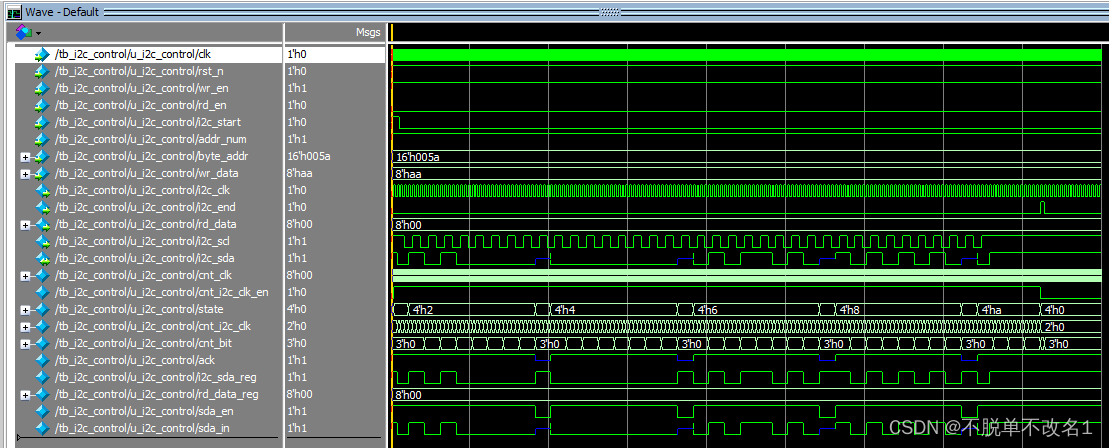Select the cnt_i2c_clk_en signal name
Screen dimensions: 1109x448
click(x=162, y=292)
